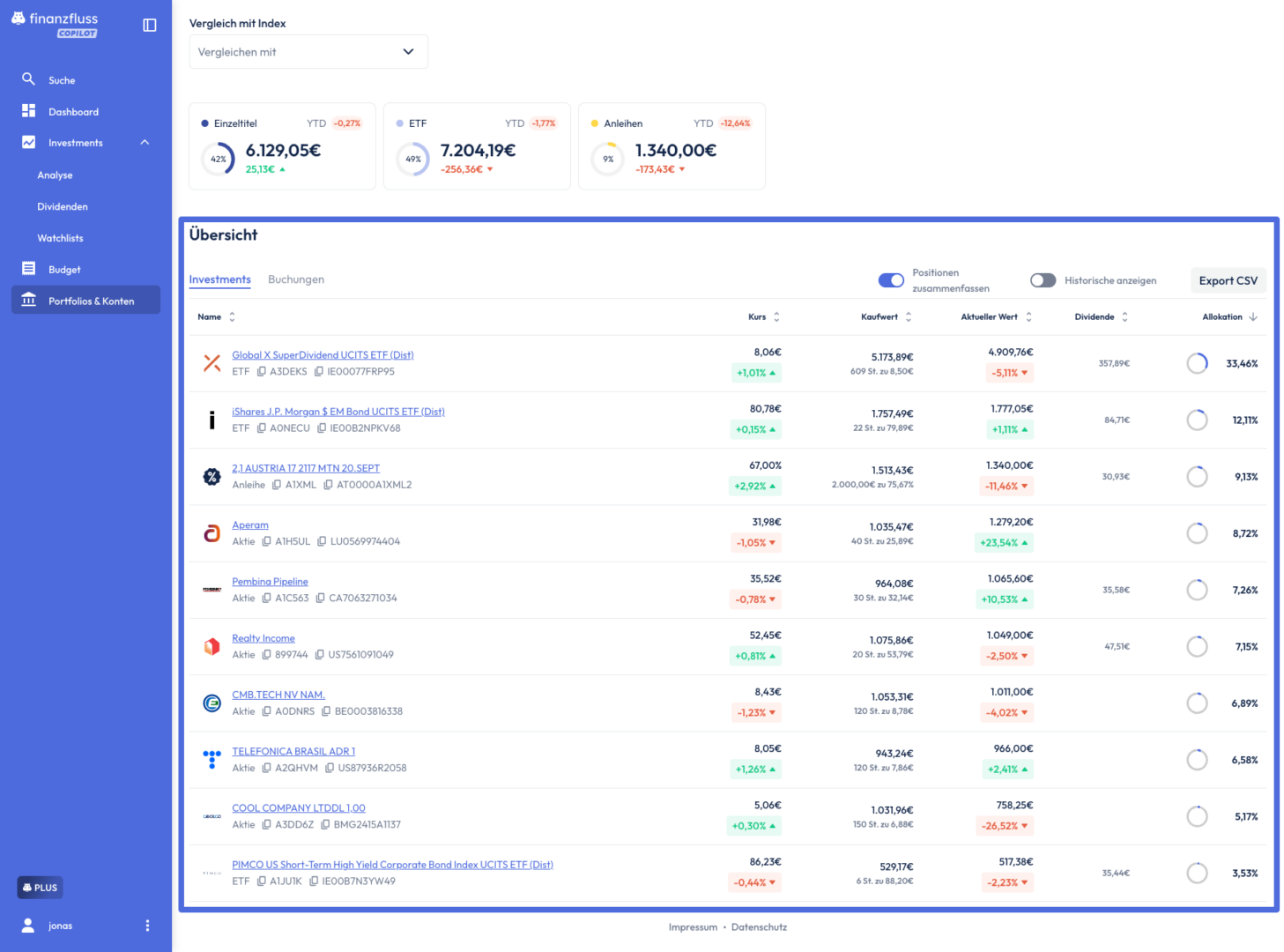Copy ISIN AT0000A1XML2 icon
The height and width of the screenshot is (952, 1284).
click(328, 485)
